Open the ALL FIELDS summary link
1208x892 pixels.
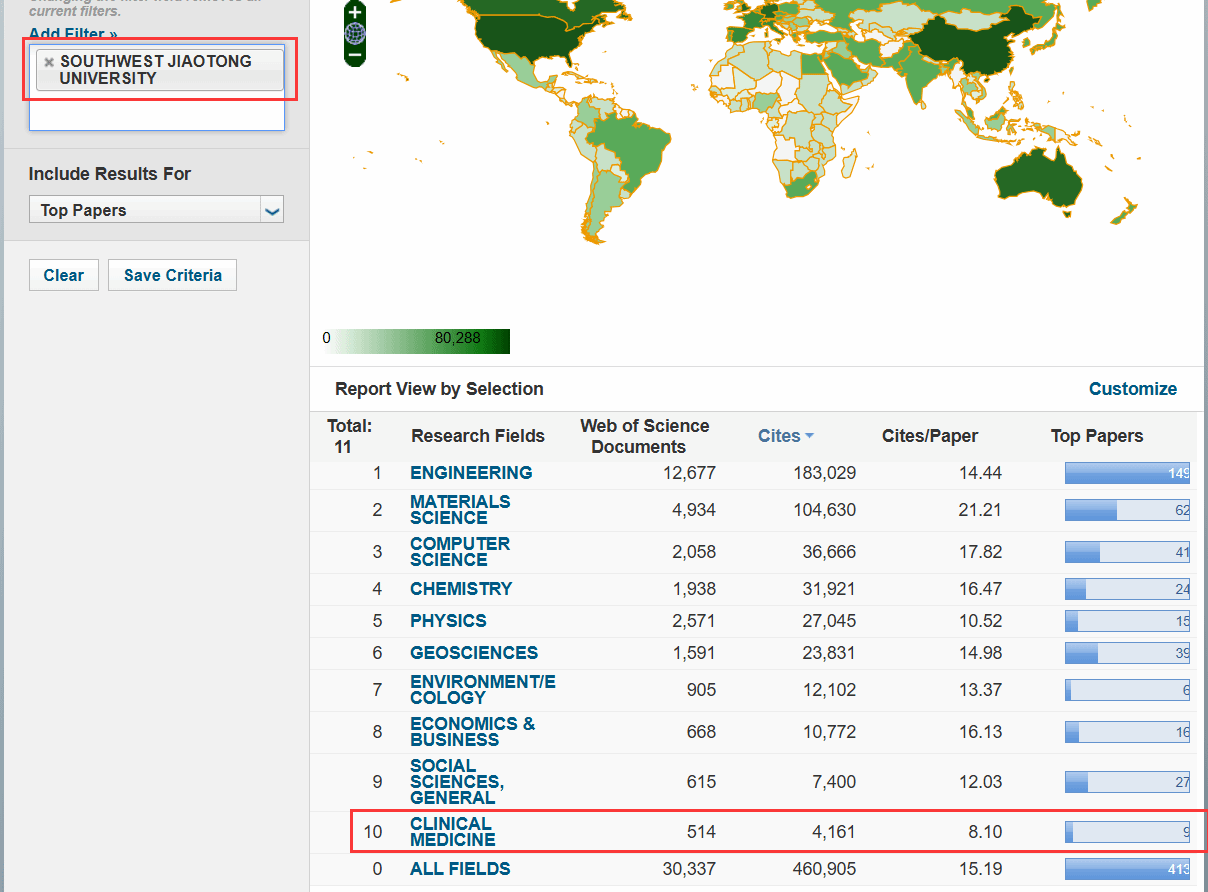pyautogui.click(x=460, y=869)
